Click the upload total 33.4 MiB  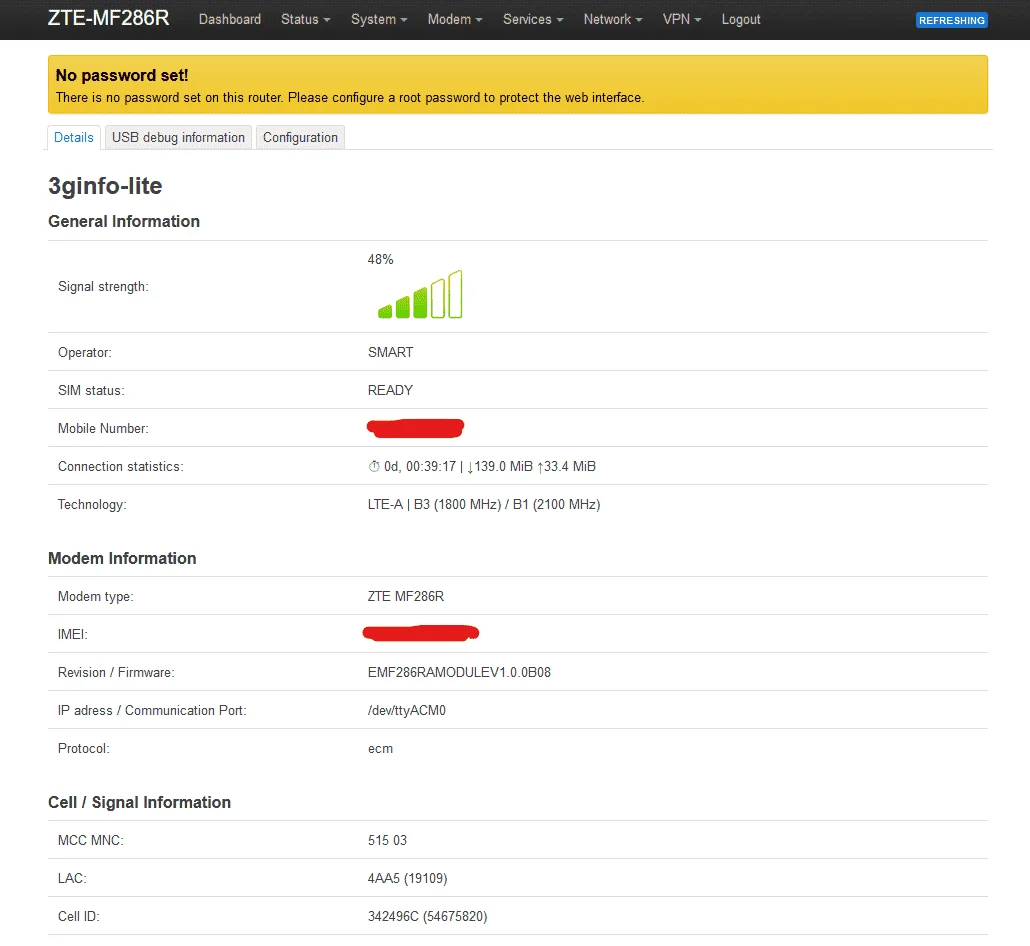tap(566, 466)
